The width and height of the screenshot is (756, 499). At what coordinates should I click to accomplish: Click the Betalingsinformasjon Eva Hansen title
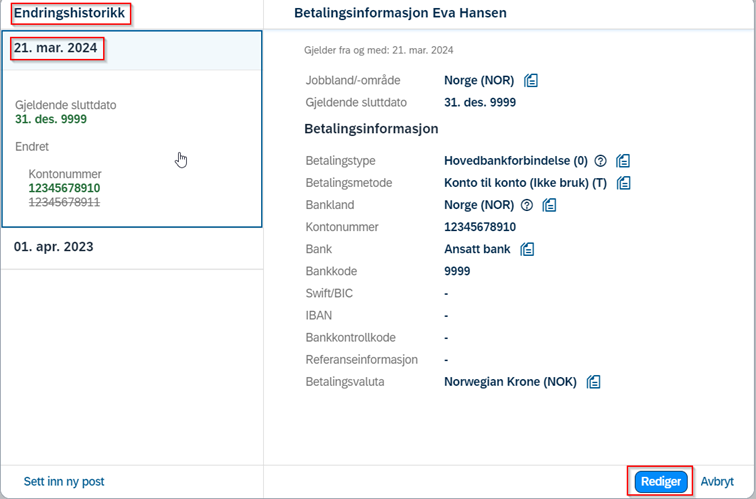(400, 13)
